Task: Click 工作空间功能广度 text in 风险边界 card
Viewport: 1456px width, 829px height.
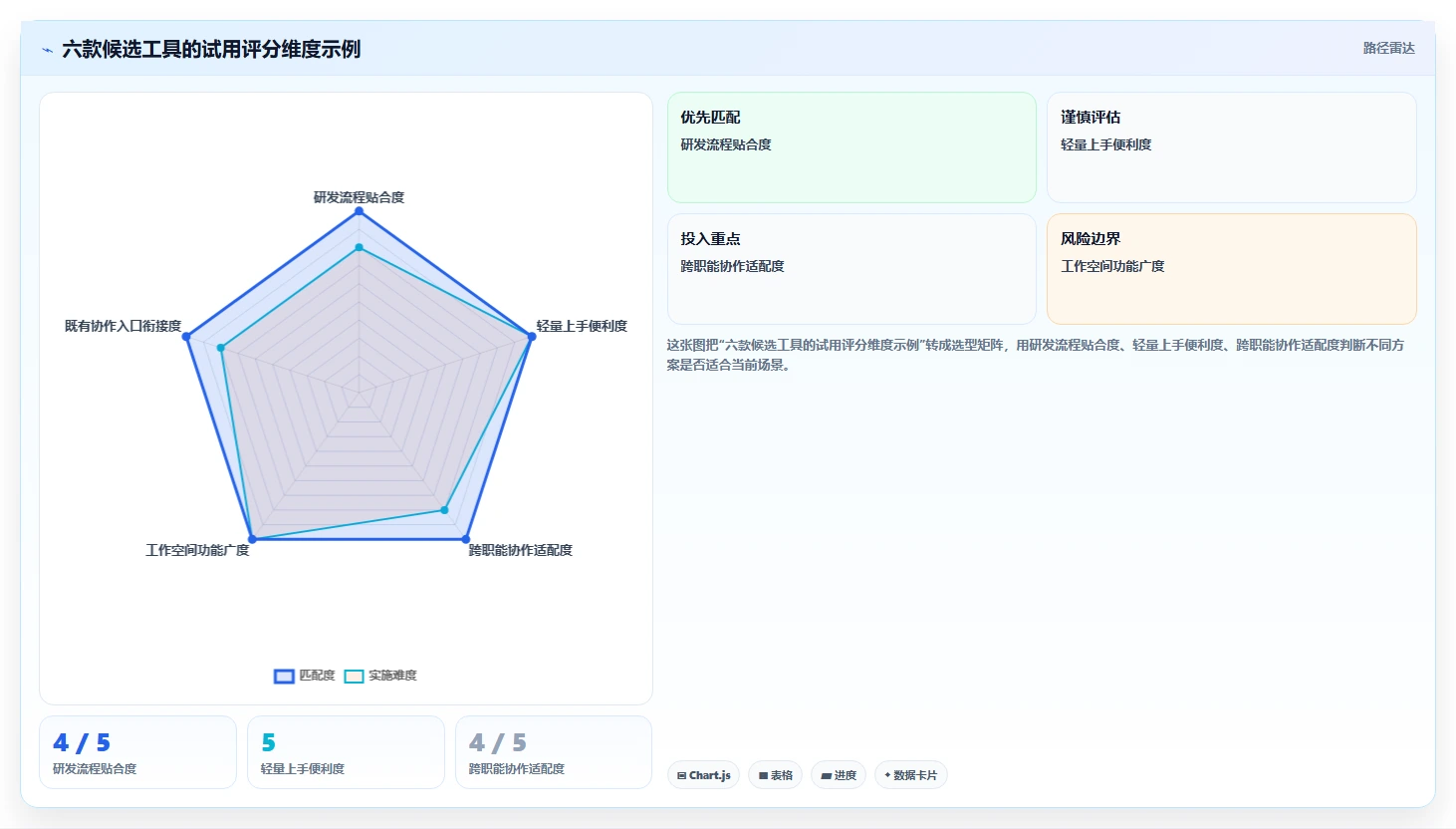Action: pos(1112,266)
